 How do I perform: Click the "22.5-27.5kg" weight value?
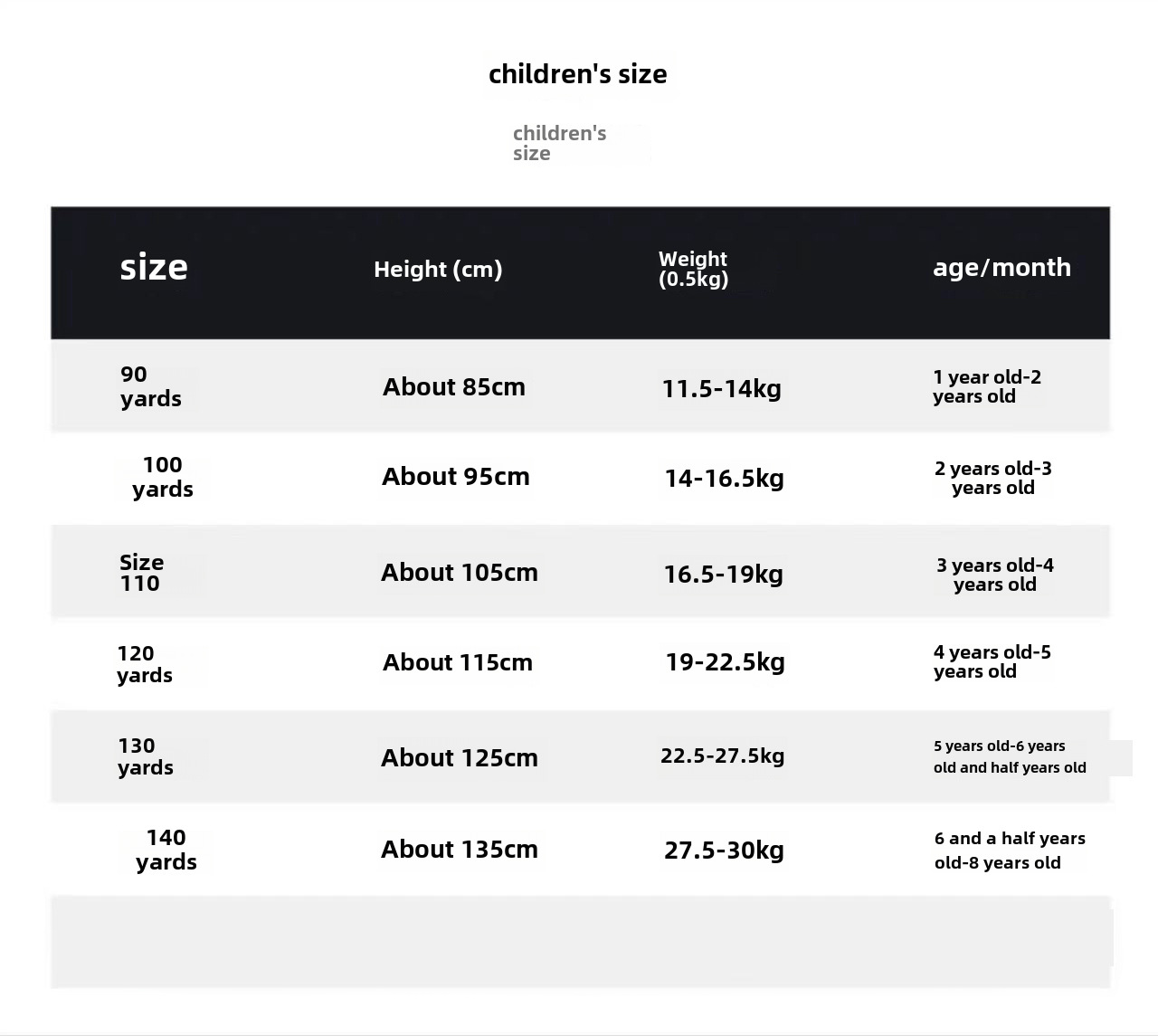coord(722,756)
